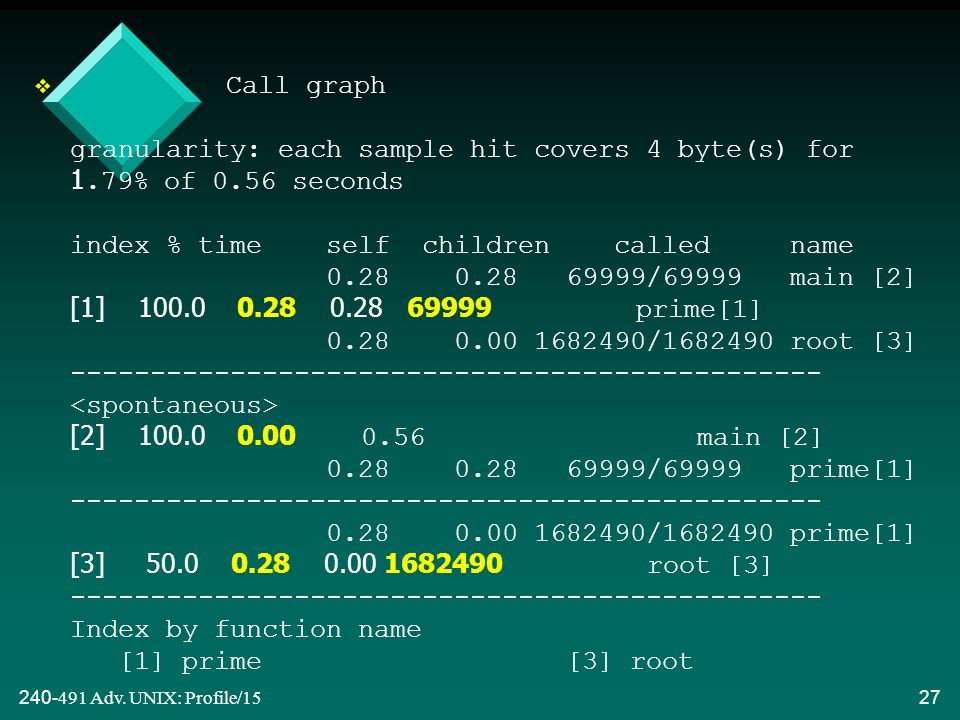Click 'main [2]' in the first block
This screenshot has width=960, height=720.
(x=852, y=277)
